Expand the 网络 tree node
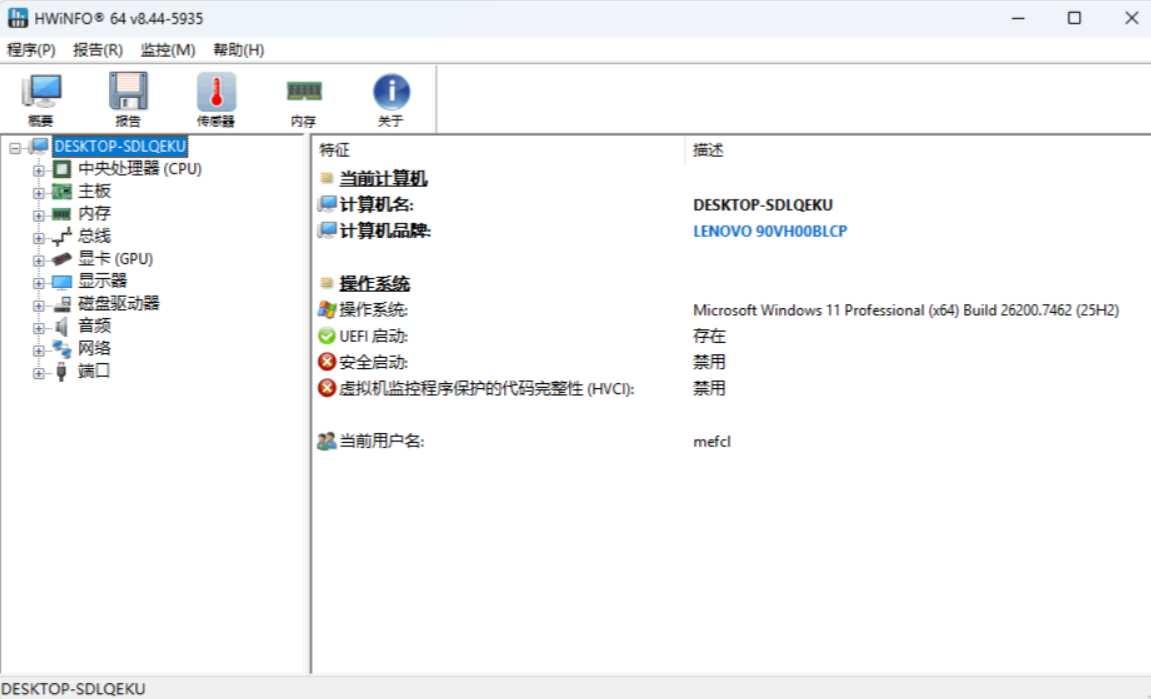This screenshot has width=1151, height=699. [38, 350]
